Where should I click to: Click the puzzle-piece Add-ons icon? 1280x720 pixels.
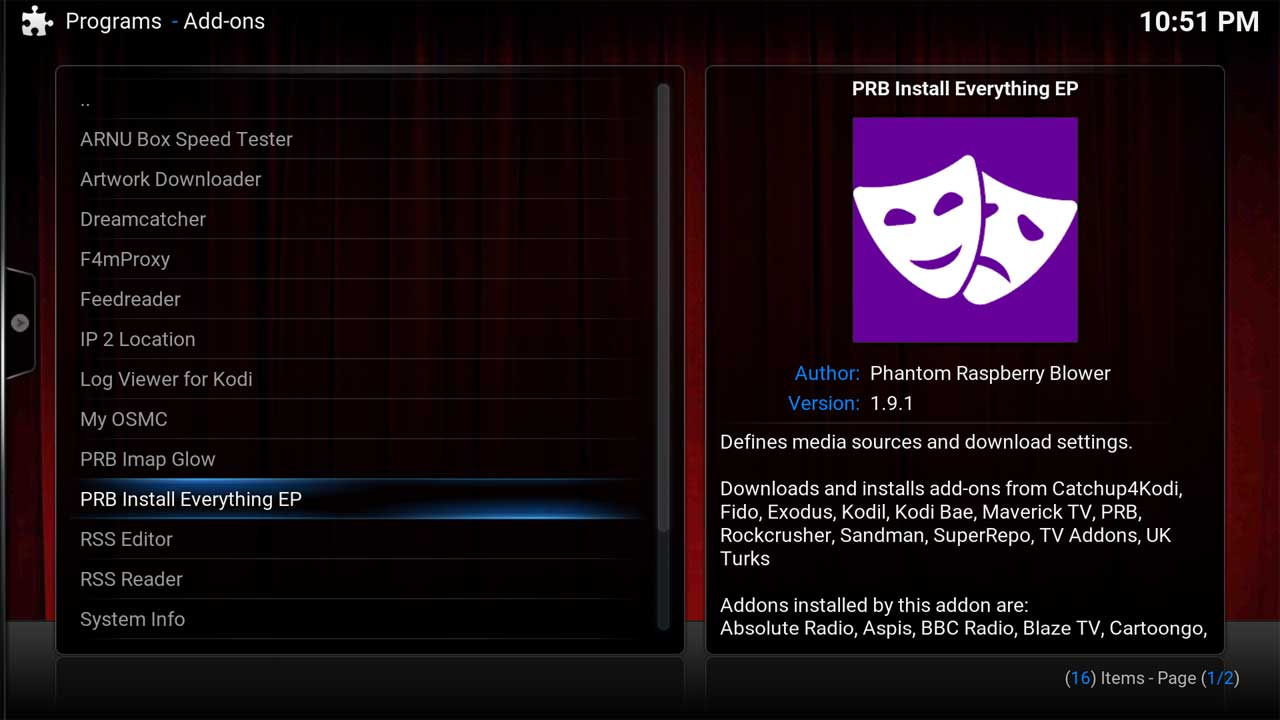(x=36, y=21)
